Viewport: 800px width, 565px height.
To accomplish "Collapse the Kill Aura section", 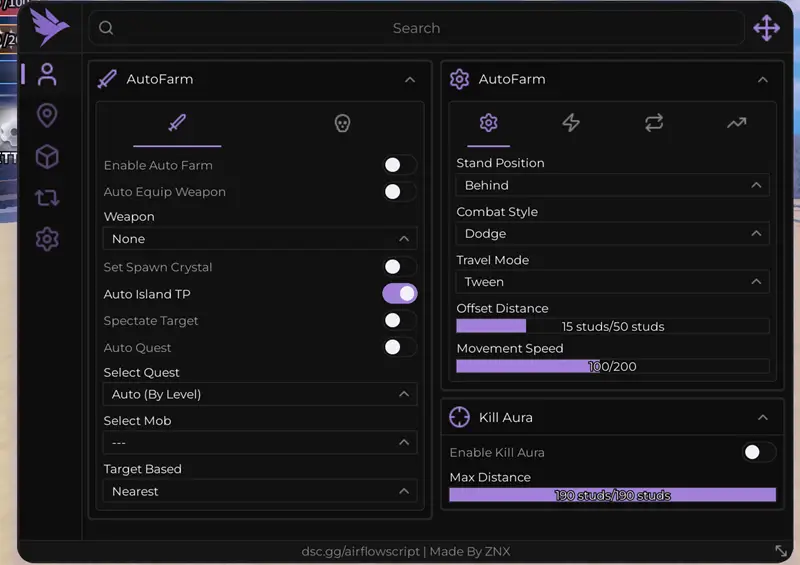I will tap(762, 417).
